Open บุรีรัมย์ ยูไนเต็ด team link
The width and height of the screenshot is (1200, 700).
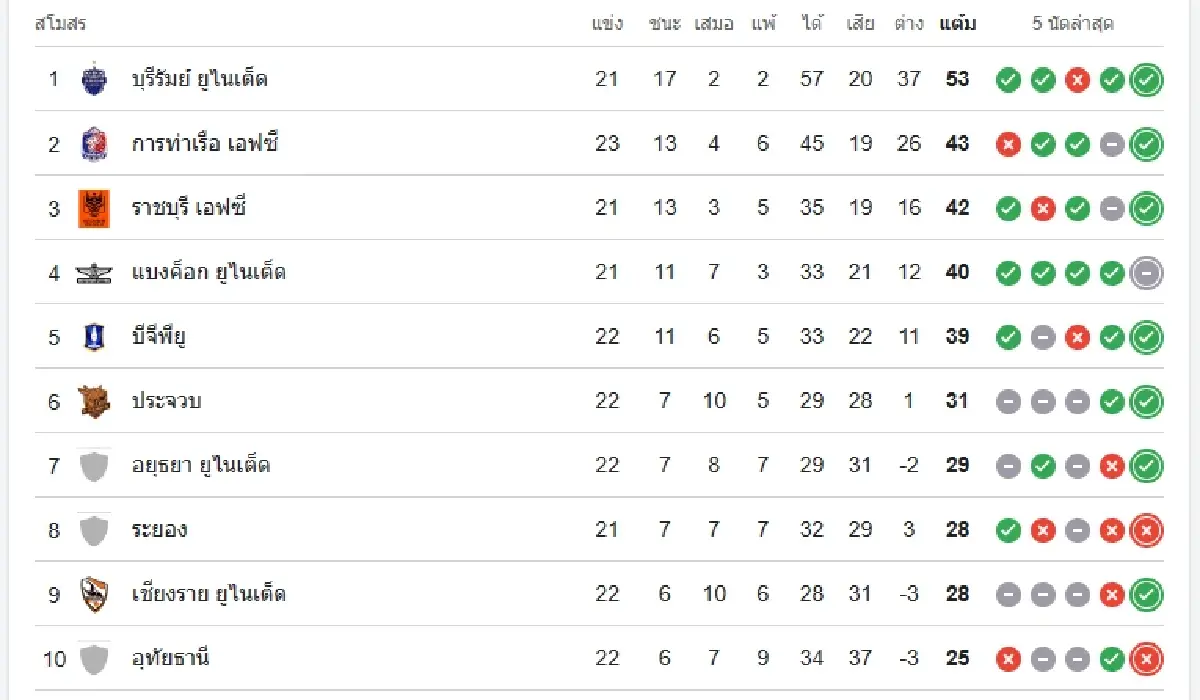200,79
